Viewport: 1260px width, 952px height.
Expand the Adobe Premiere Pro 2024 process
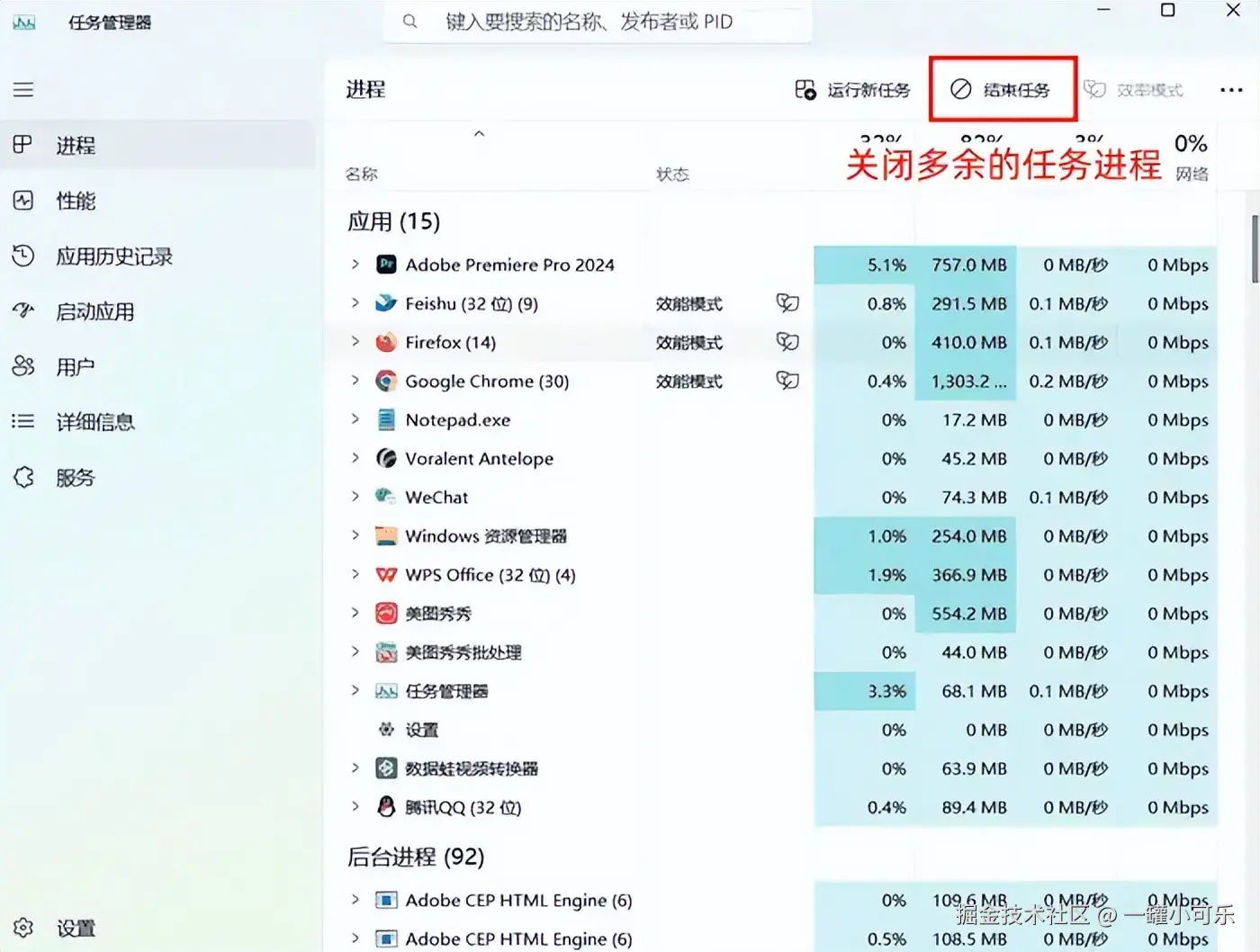pos(355,265)
